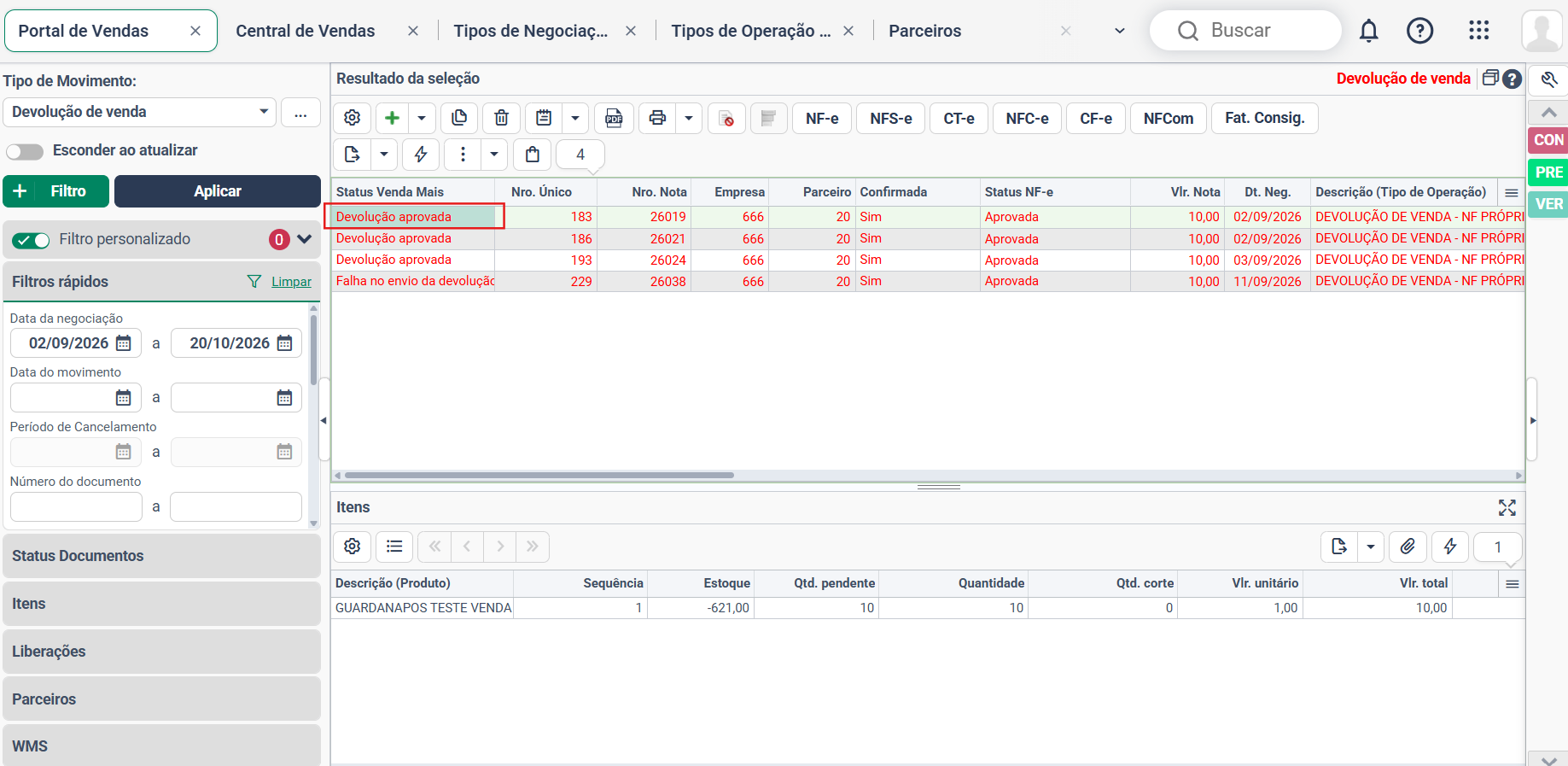
Task: Click horizontal scrollbar of results grid
Action: 539,475
